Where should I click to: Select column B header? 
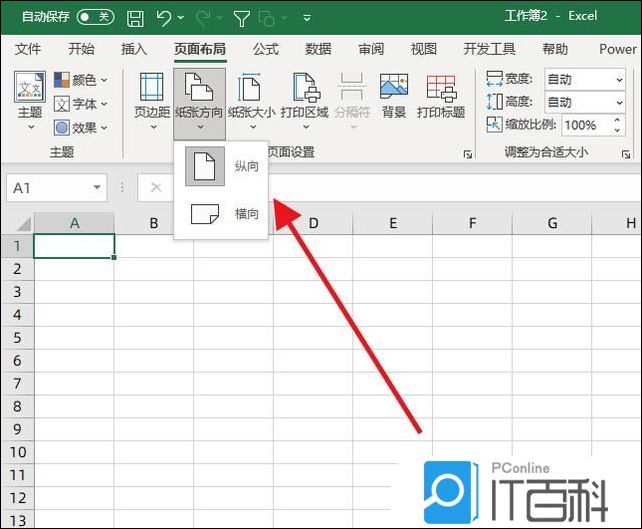point(154,224)
